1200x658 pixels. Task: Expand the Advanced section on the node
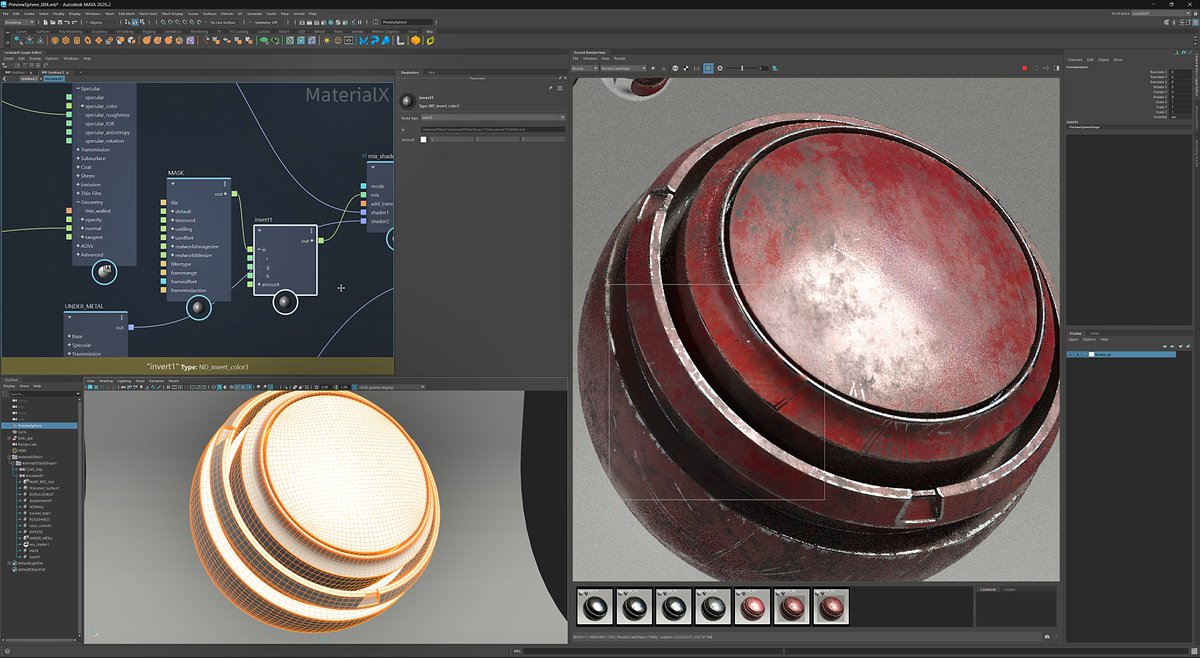pyautogui.click(x=78, y=255)
